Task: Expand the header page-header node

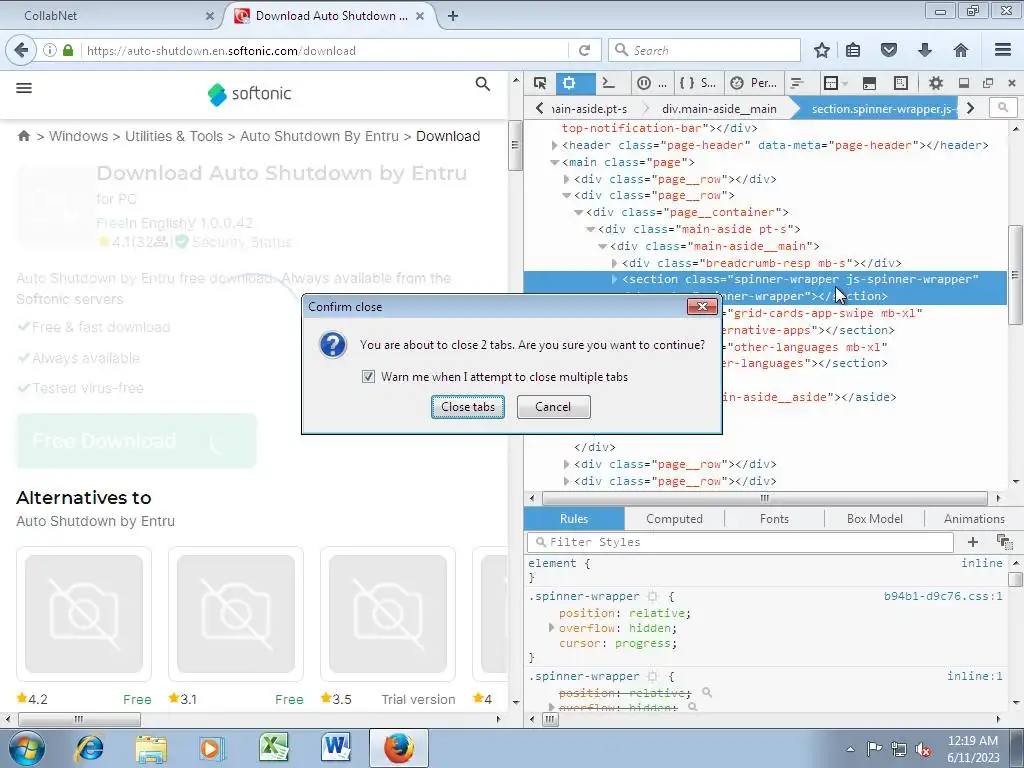Action: click(554, 145)
